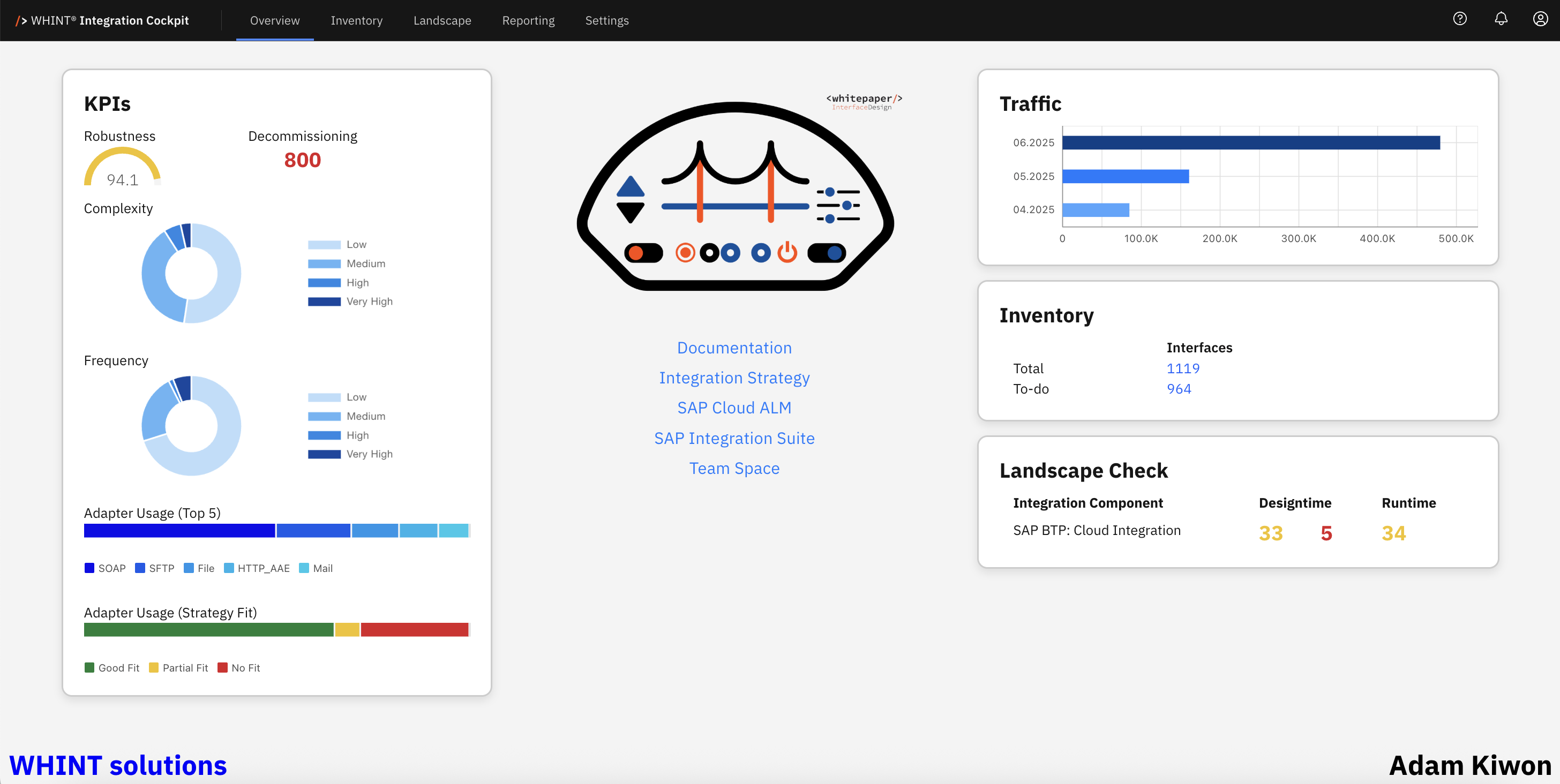Click the WHINT Integration Cockpit logo
The width and height of the screenshot is (1560, 784).
point(102,20)
